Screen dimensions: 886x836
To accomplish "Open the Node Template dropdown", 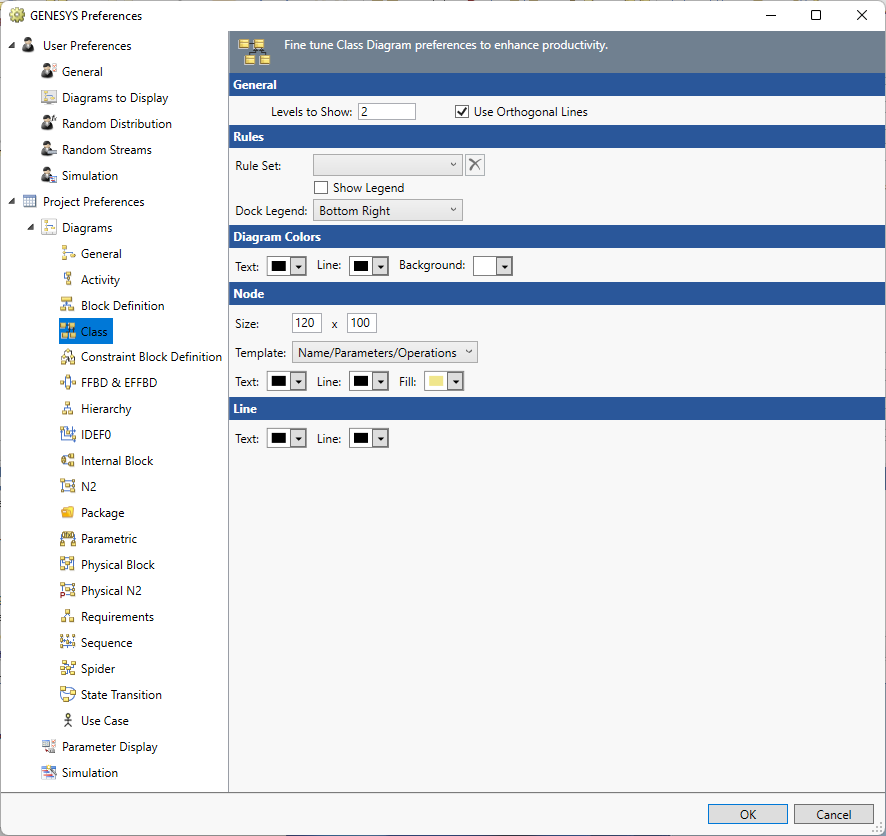I will click(x=384, y=352).
